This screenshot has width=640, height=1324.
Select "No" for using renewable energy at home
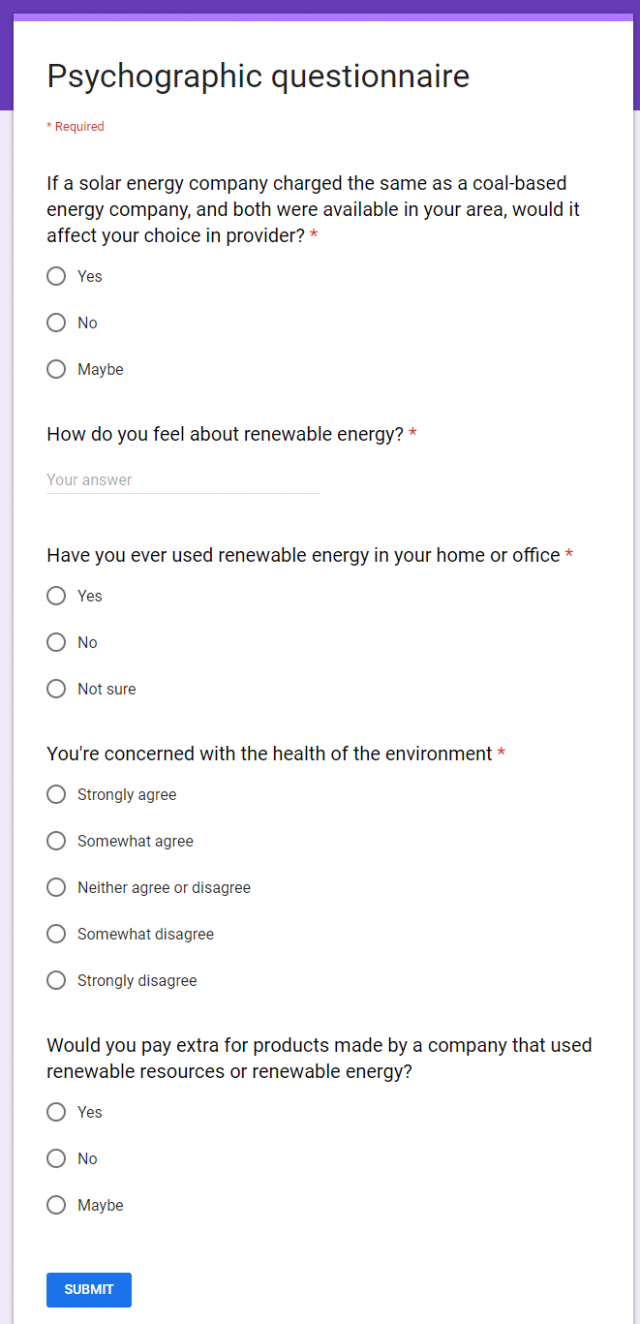point(56,642)
